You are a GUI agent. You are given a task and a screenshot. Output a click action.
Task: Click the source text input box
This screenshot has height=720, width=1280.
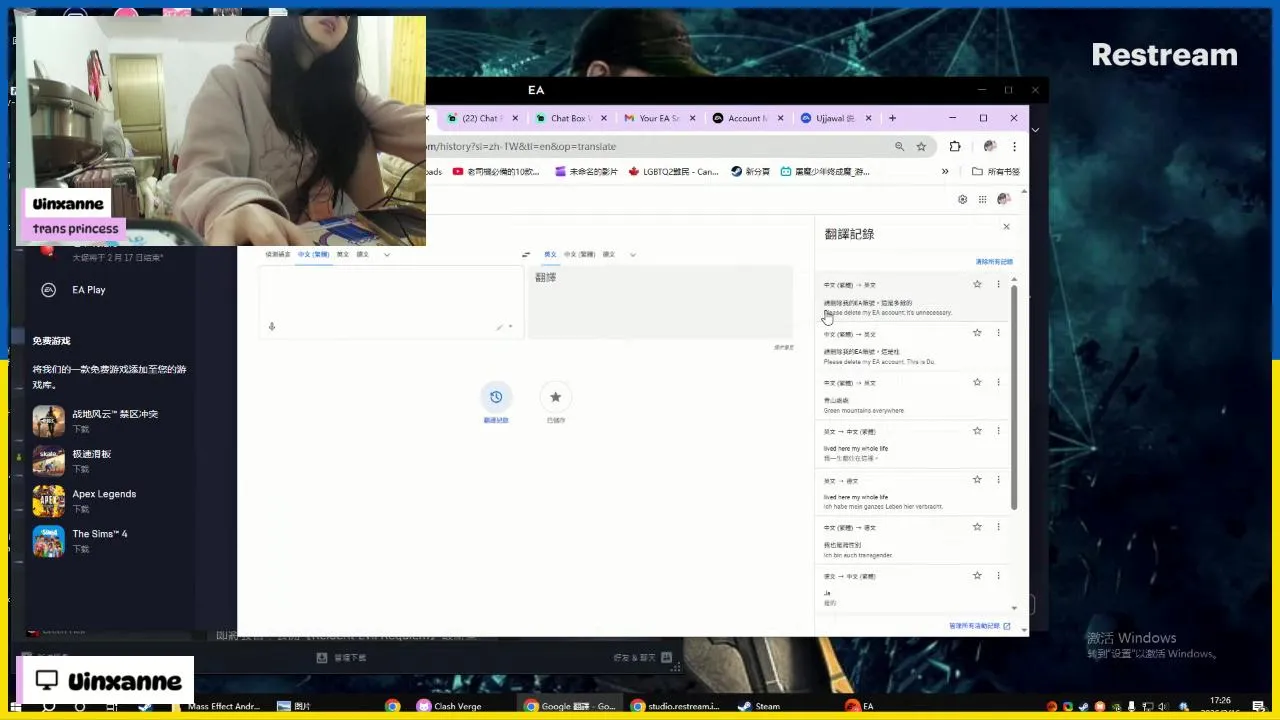[391, 300]
